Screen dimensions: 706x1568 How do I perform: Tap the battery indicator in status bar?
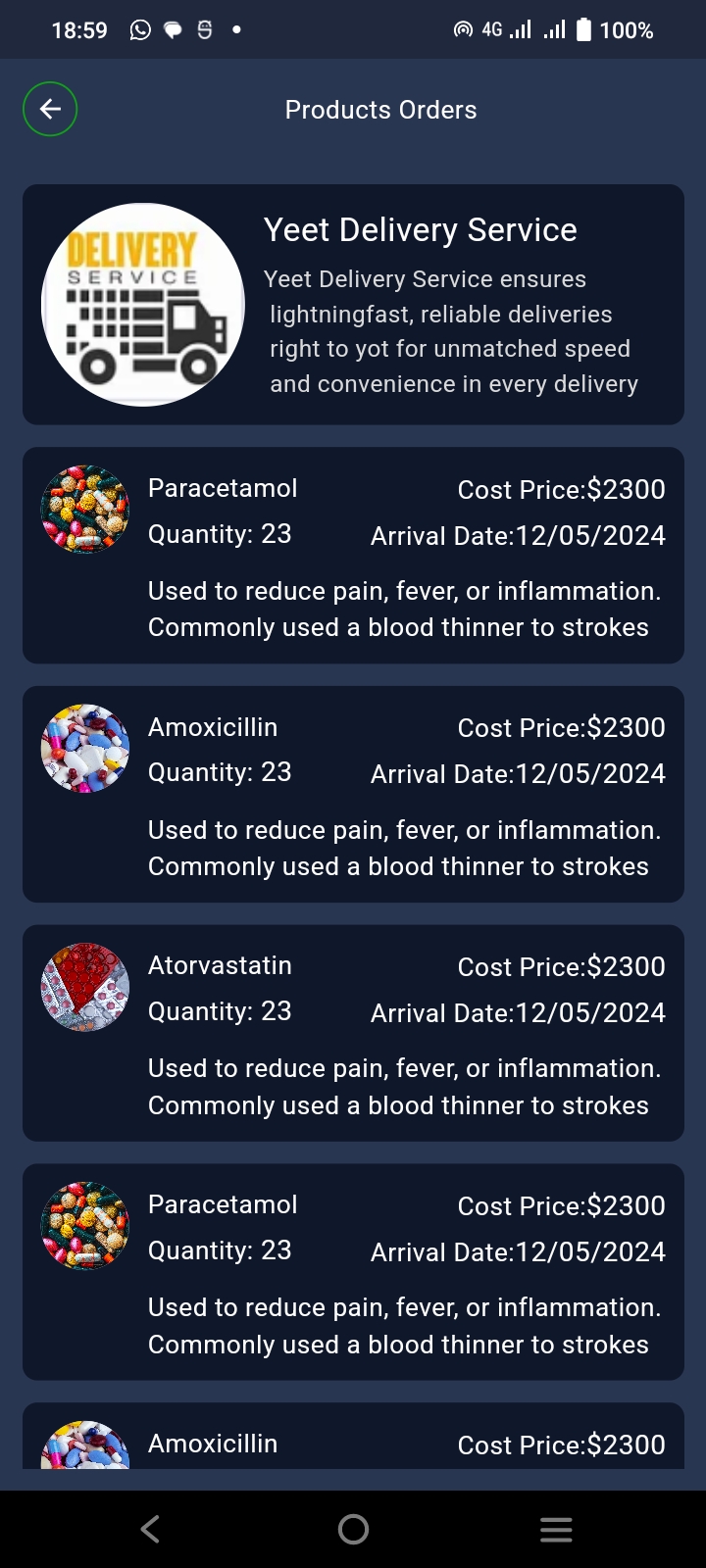tap(583, 30)
